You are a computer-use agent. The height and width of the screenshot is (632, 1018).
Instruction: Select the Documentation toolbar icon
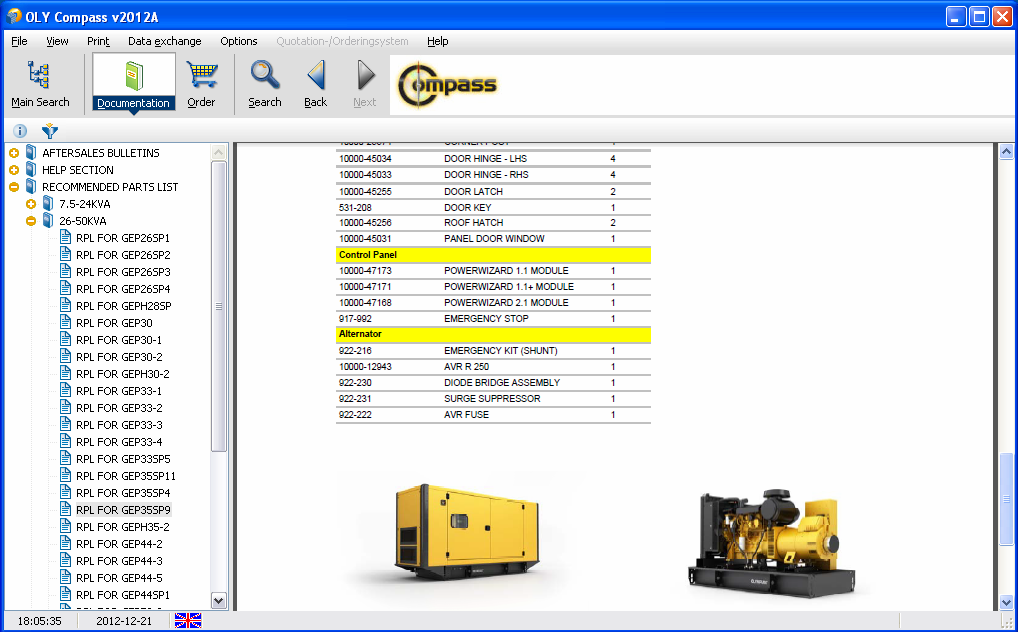[133, 83]
